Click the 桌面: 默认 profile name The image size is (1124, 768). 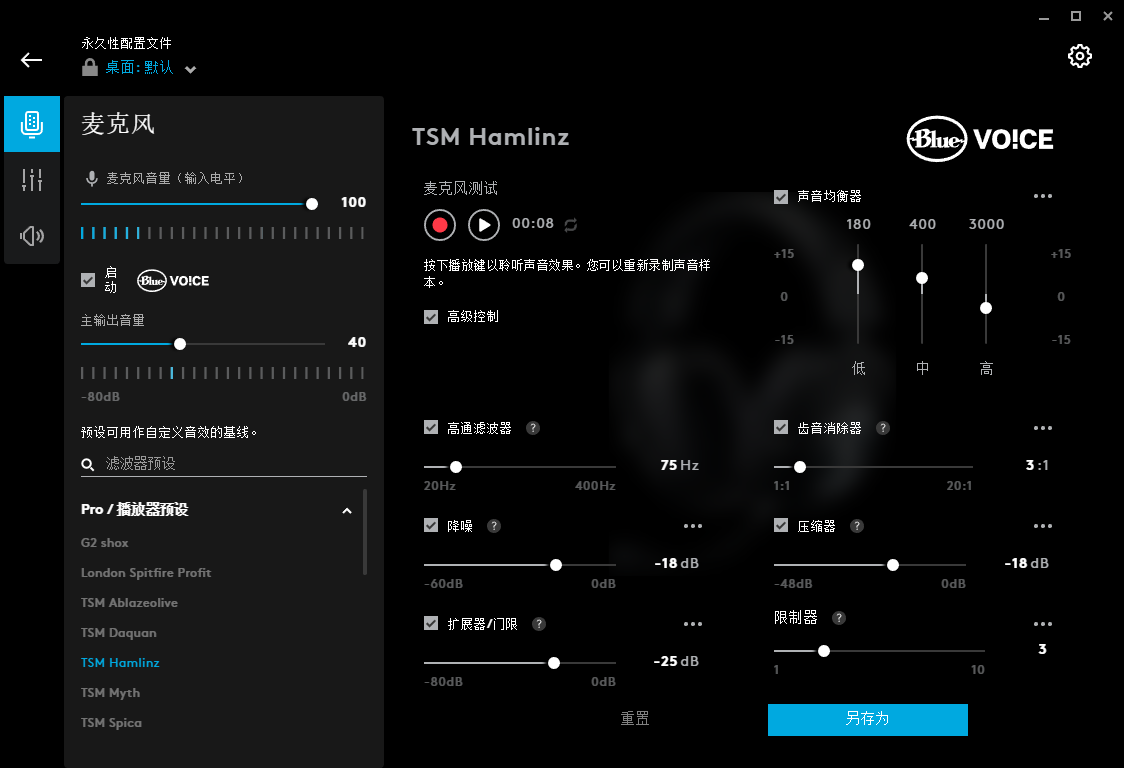pyautogui.click(x=139, y=67)
